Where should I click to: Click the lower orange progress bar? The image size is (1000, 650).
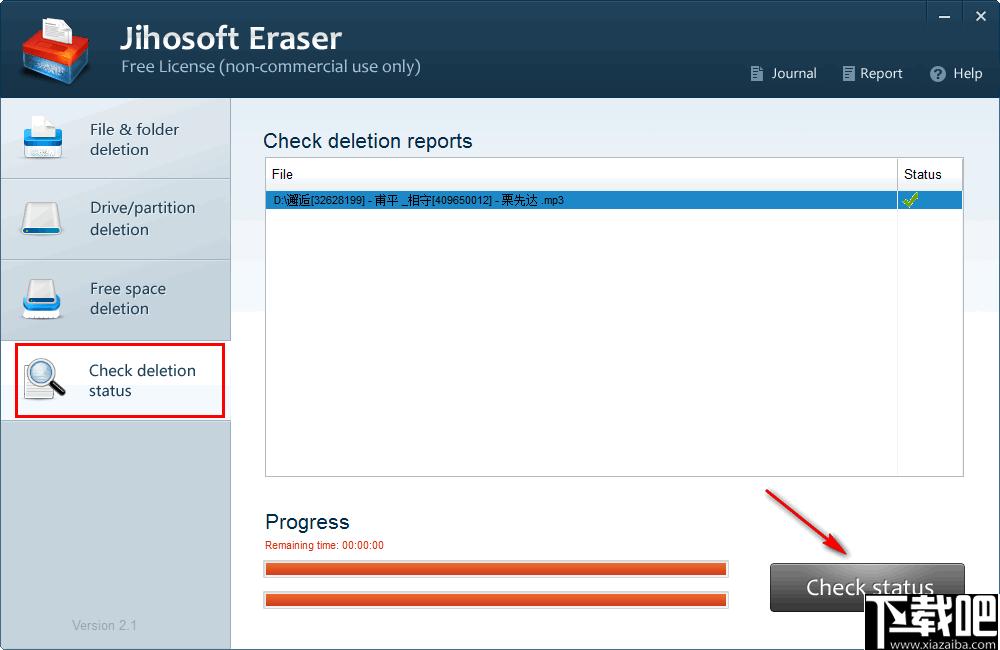point(496,600)
